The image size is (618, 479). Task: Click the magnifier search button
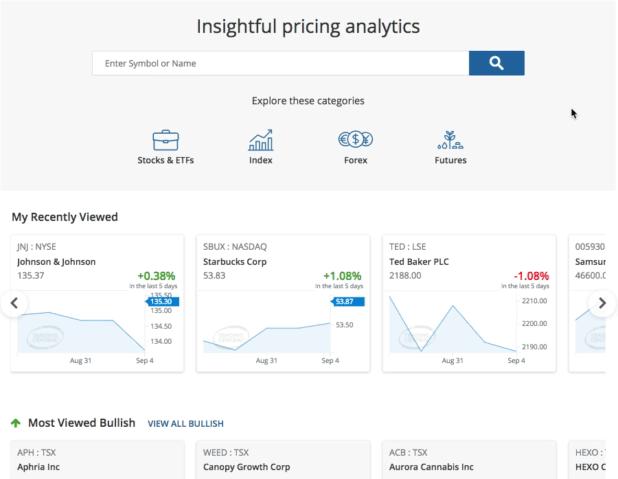pyautogui.click(x=496, y=63)
